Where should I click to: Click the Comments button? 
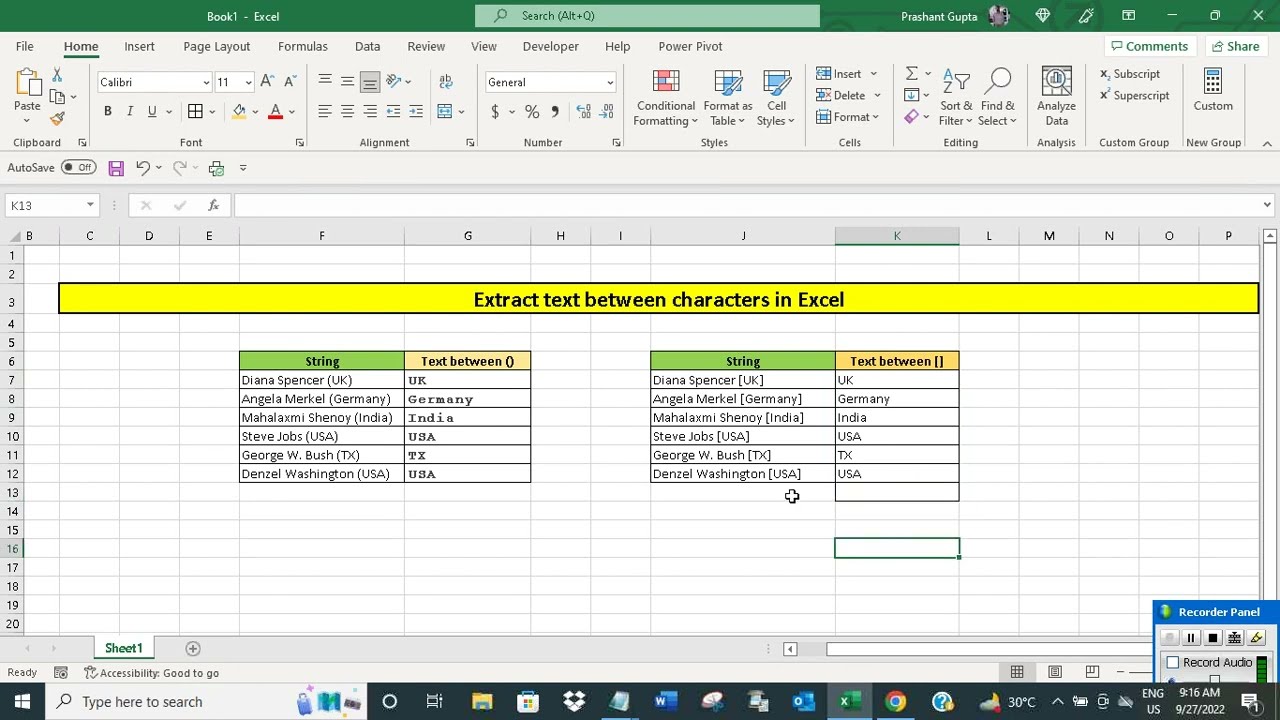[1149, 46]
